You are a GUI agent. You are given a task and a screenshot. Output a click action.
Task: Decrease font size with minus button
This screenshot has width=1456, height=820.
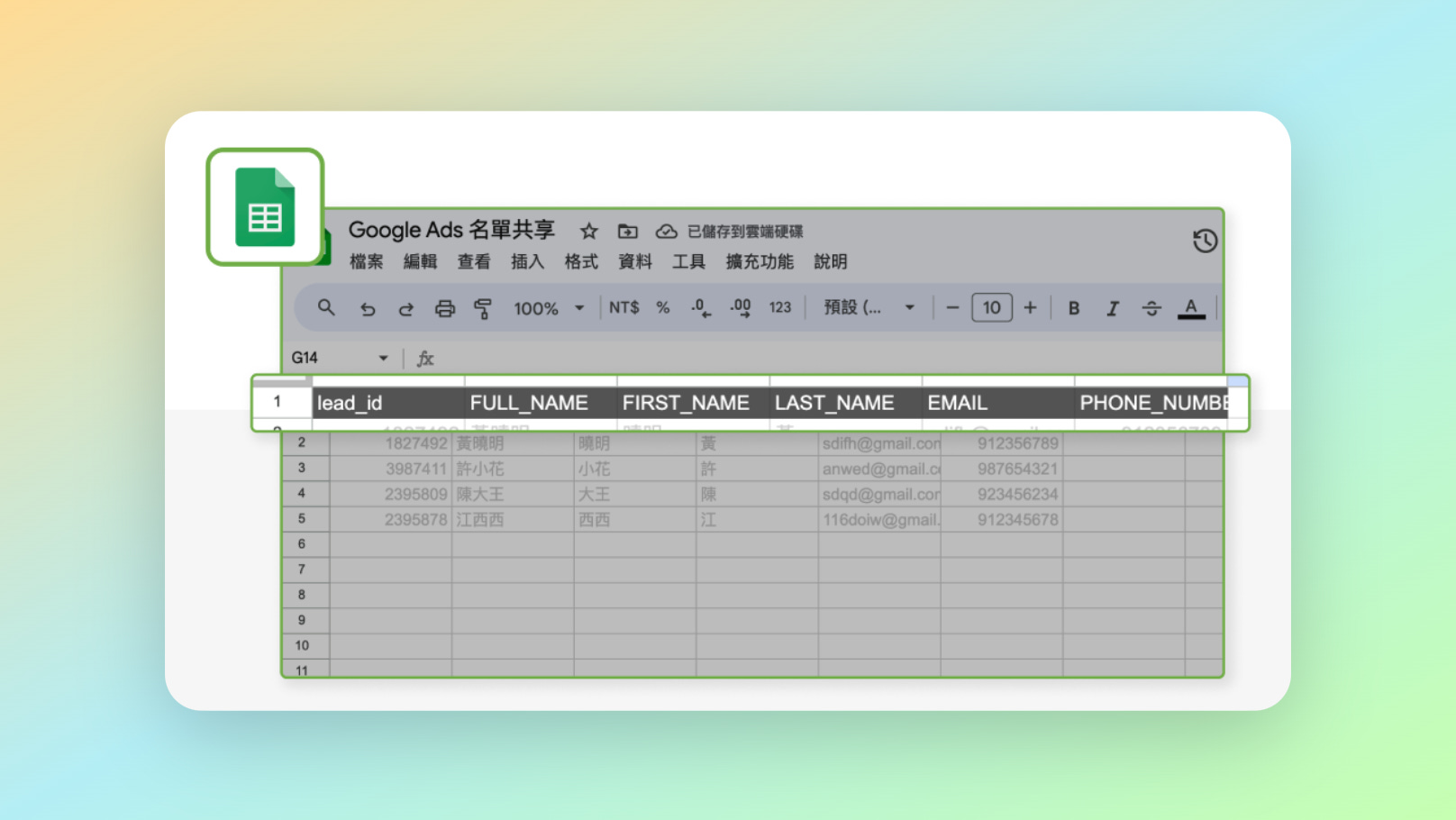[x=952, y=308]
